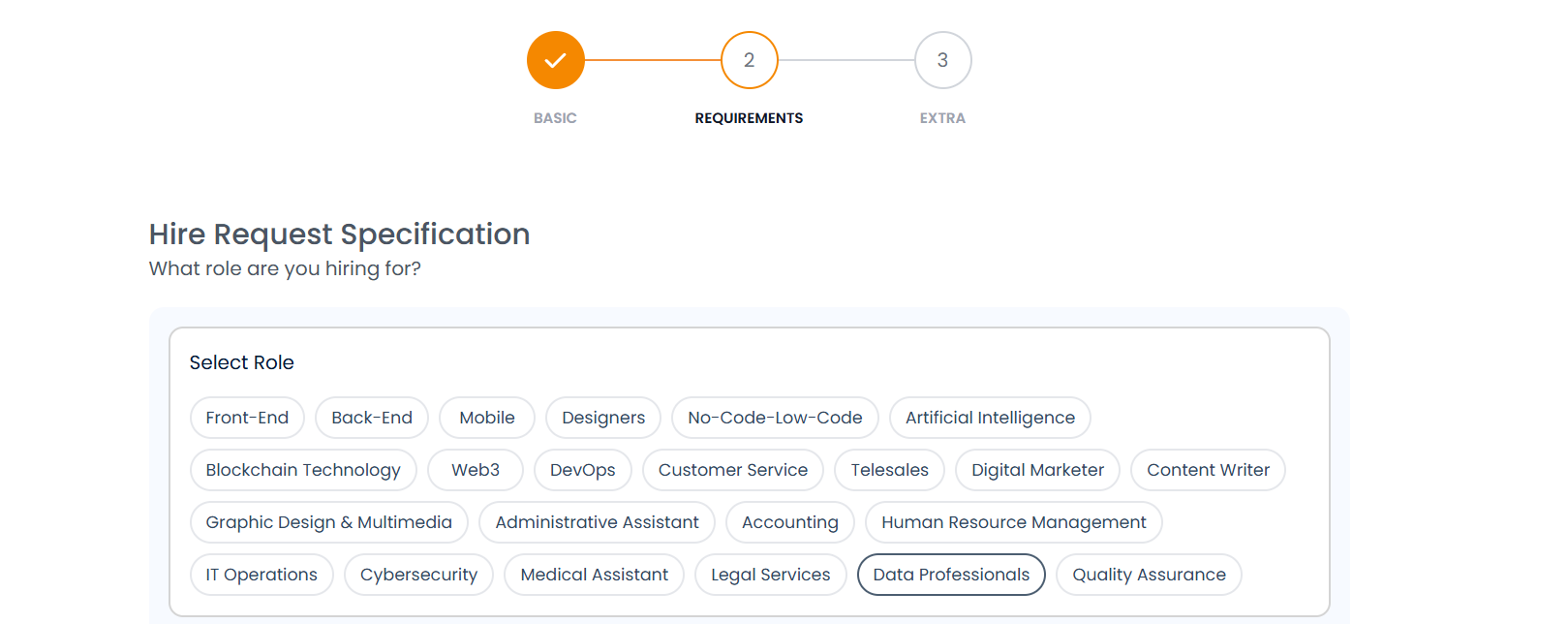The height and width of the screenshot is (624, 1568).
Task: Go to step 2 Requirements circle
Action: tap(749, 60)
